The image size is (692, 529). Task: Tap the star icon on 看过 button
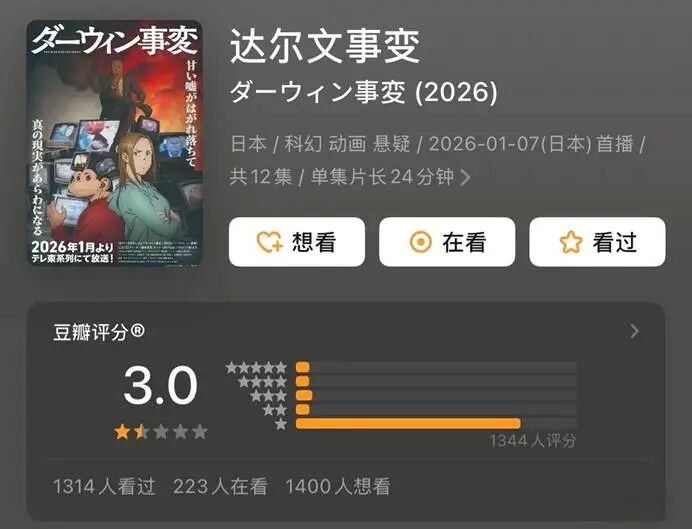[x=571, y=242]
